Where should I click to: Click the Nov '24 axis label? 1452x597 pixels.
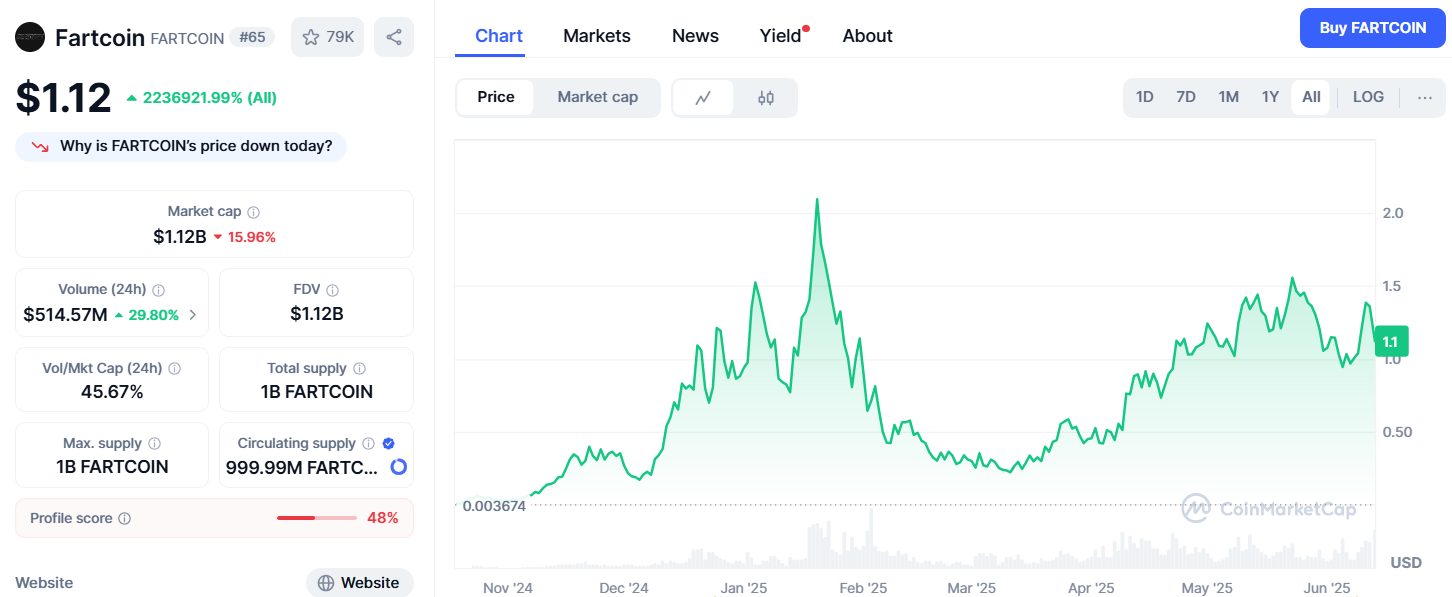coord(508,588)
